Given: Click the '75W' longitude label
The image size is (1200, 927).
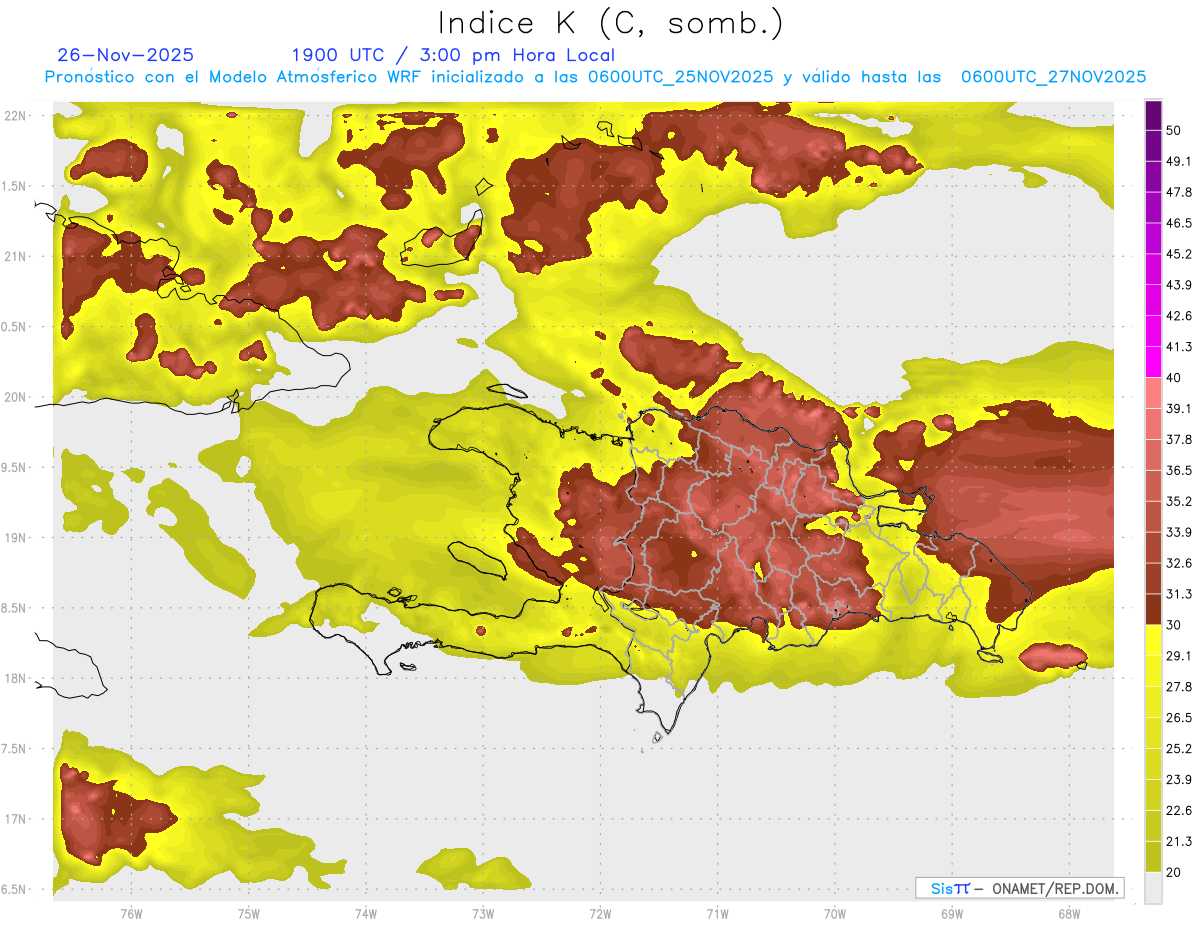Looking at the screenshot, I should tap(248, 913).
